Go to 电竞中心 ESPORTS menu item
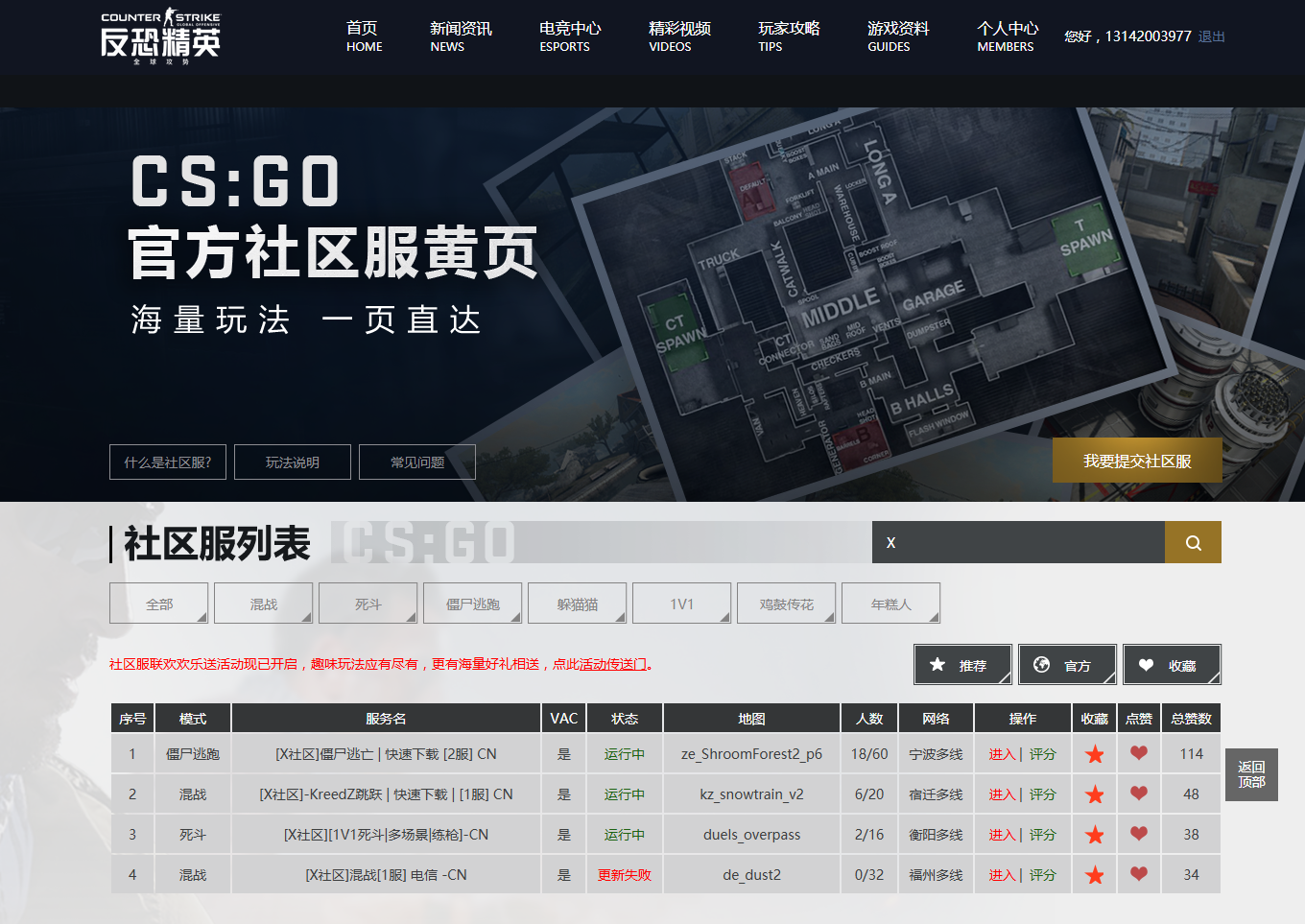The image size is (1305, 924). click(x=570, y=36)
